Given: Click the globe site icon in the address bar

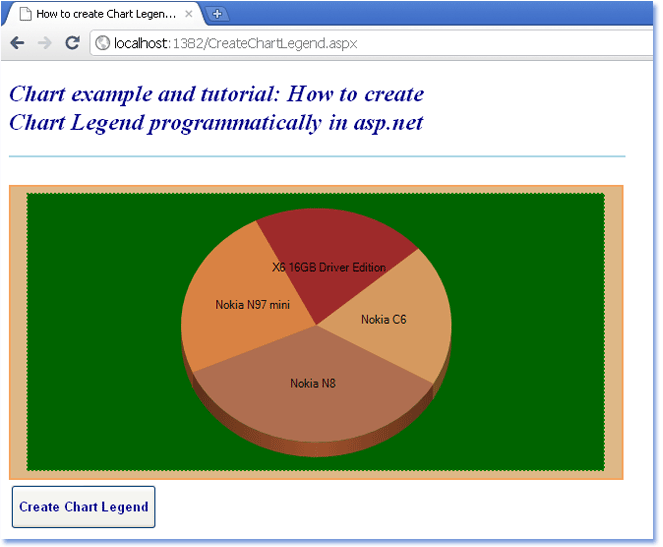Looking at the screenshot, I should pos(102,43).
